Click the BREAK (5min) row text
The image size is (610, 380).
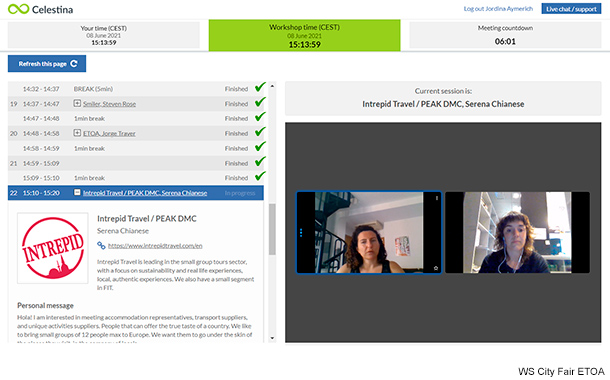(x=93, y=89)
